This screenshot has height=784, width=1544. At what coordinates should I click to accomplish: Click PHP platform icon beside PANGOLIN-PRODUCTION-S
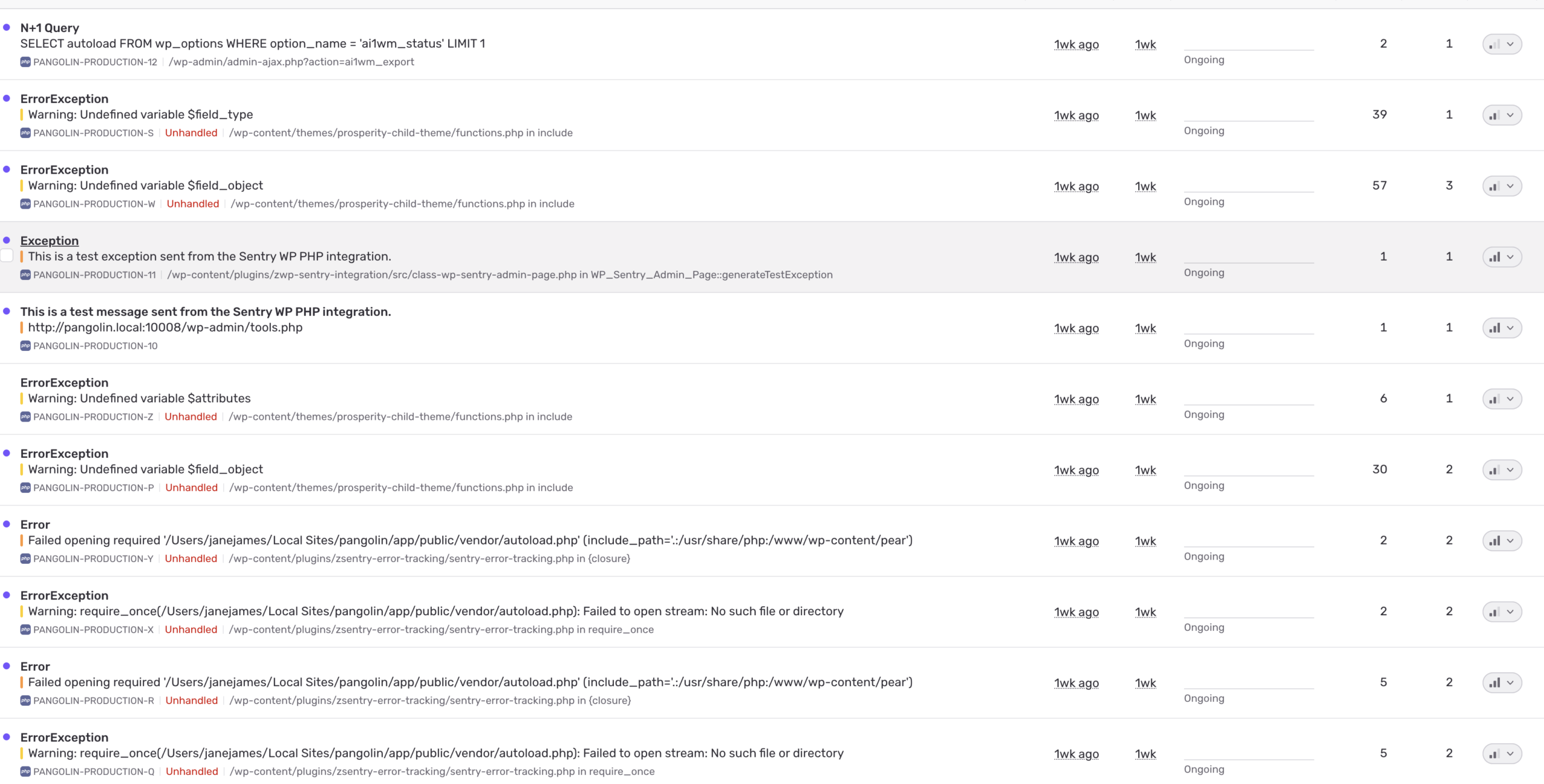click(25, 133)
